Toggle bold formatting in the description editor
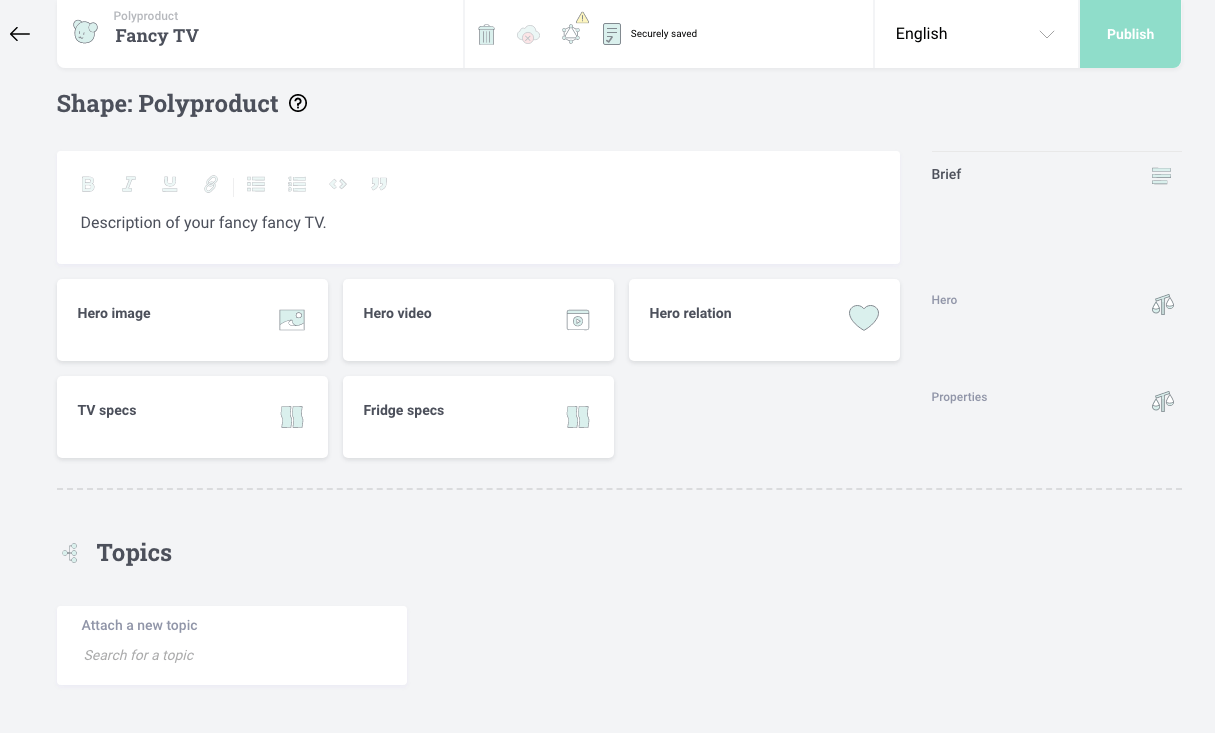 [88, 184]
